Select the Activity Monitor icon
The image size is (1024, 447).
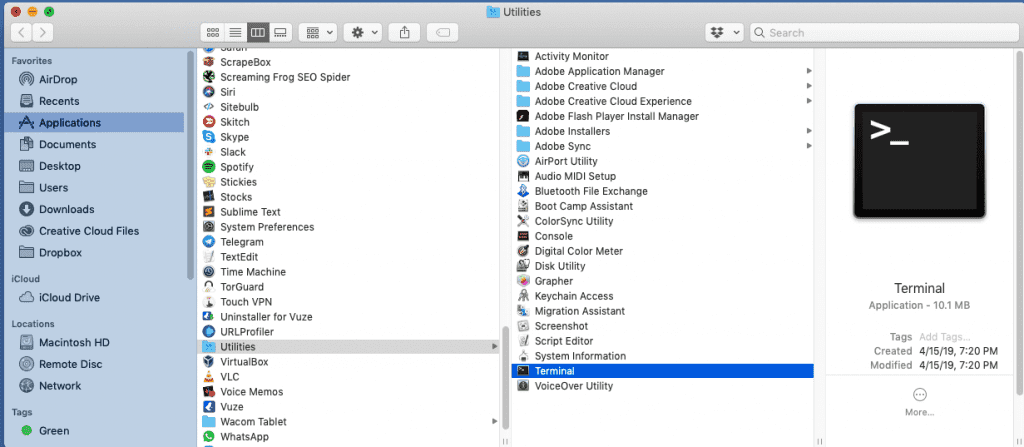(523, 56)
